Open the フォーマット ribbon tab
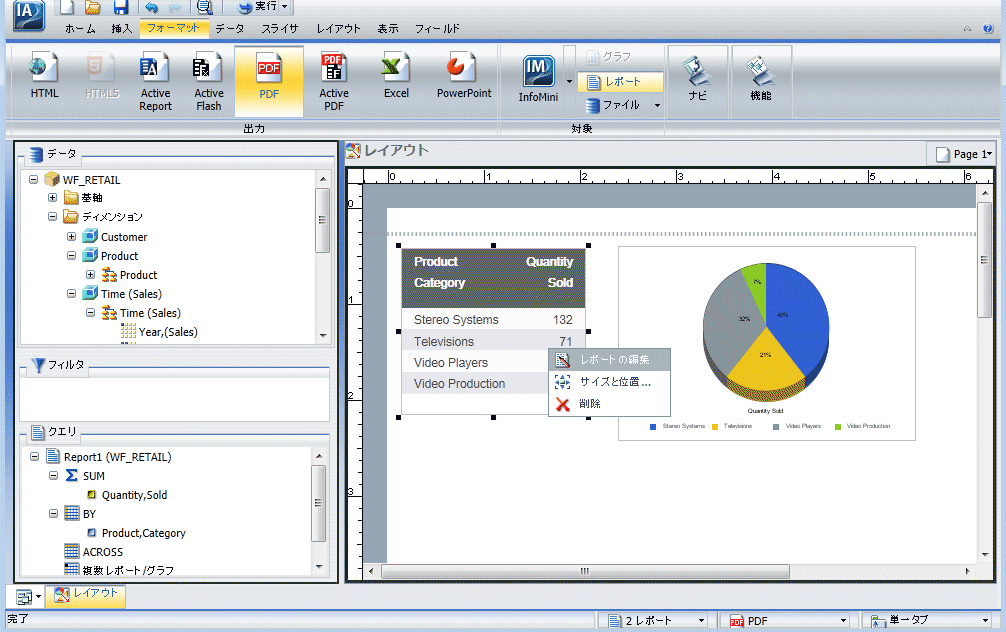The width and height of the screenshot is (1006, 632). [173, 28]
